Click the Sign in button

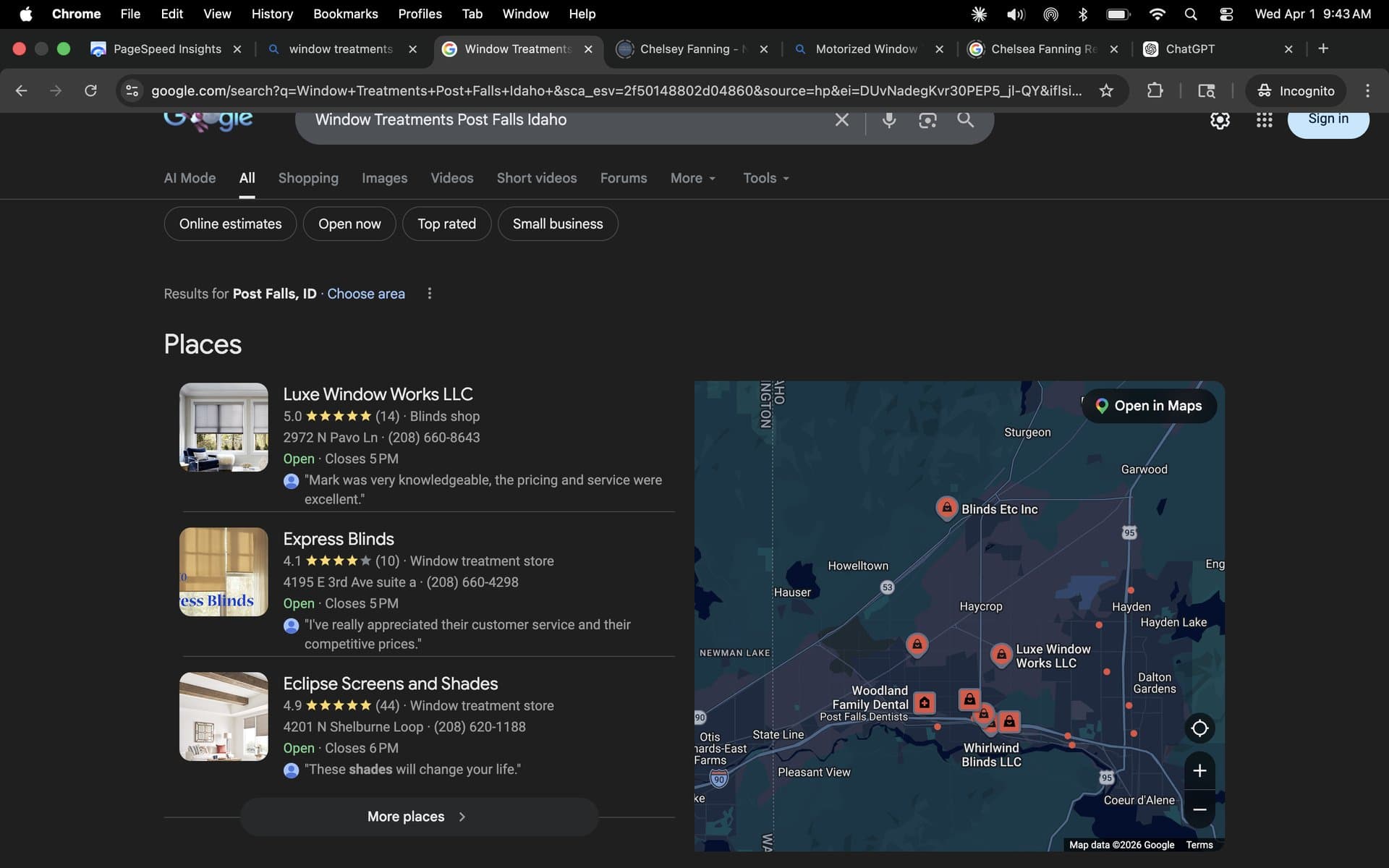(x=1328, y=119)
